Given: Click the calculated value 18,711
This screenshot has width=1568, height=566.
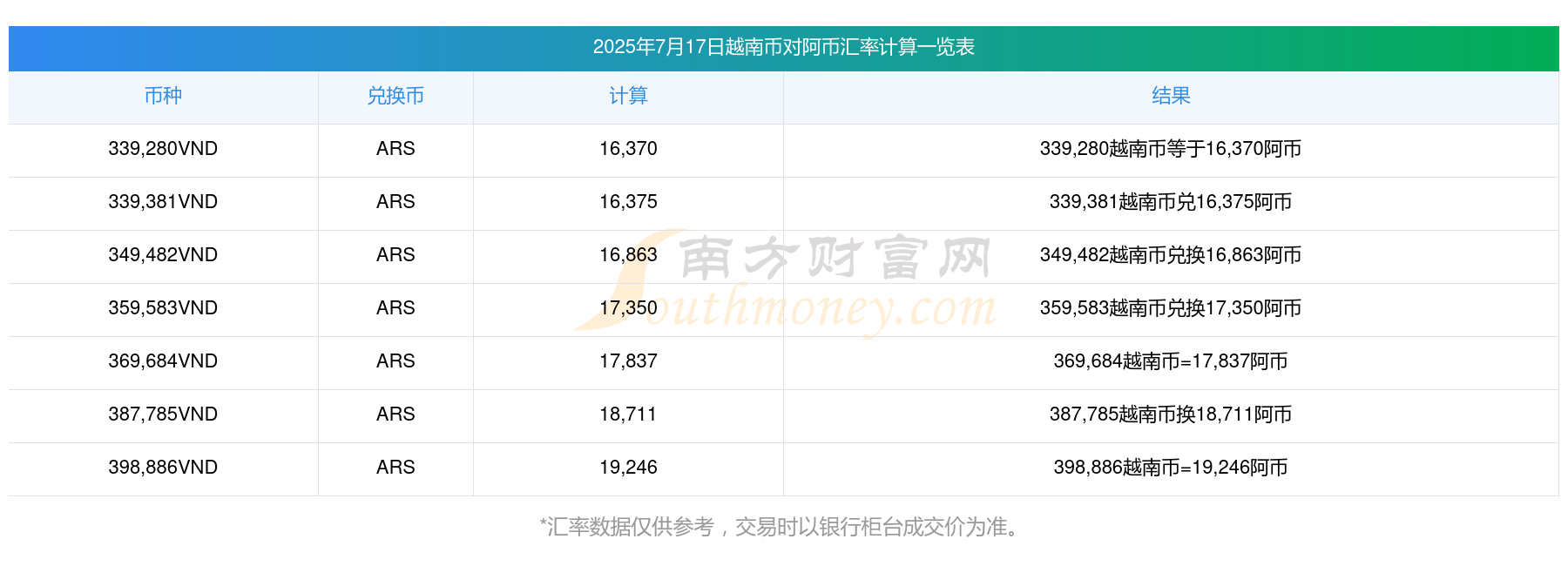Looking at the screenshot, I should tap(628, 414).
